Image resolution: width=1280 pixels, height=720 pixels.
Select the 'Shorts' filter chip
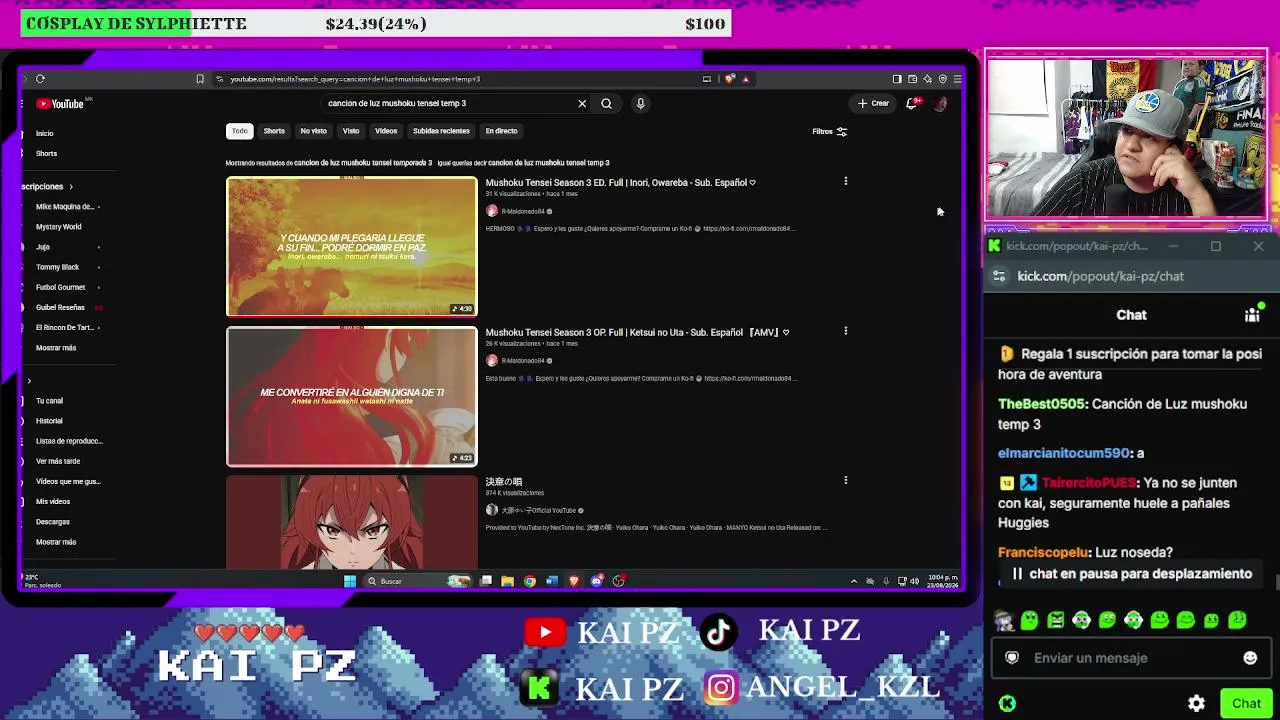(x=274, y=131)
